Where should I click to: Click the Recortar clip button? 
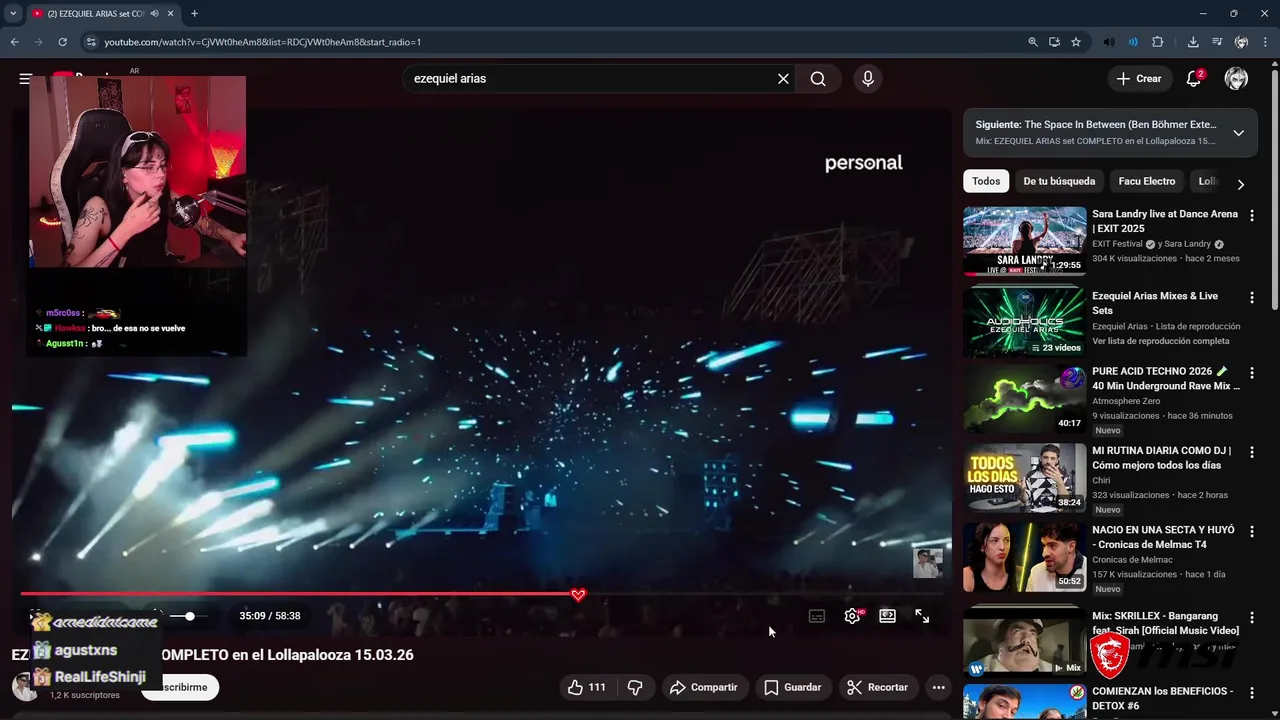877,687
